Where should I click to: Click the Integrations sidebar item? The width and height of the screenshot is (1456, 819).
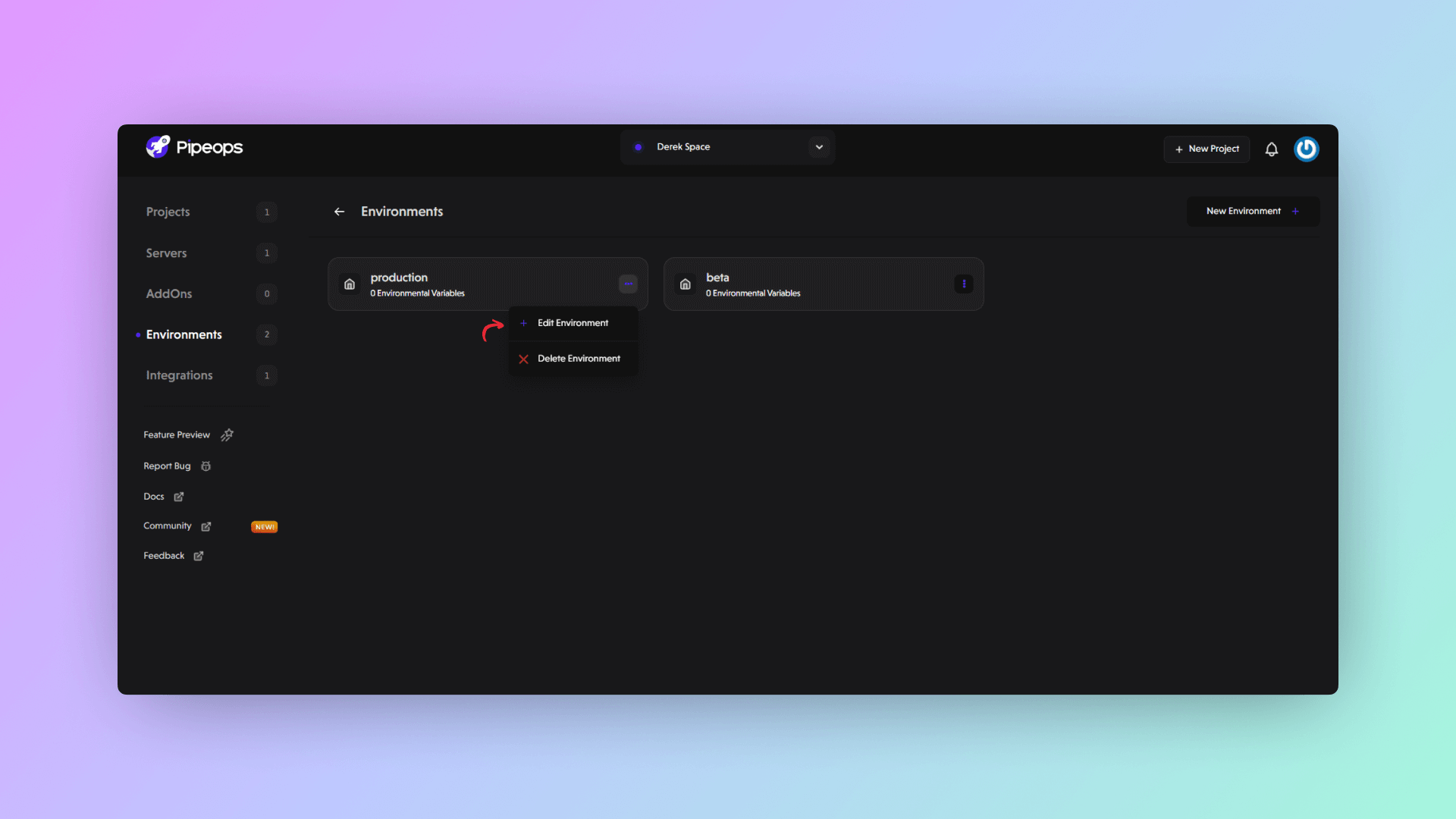pyautogui.click(x=179, y=375)
